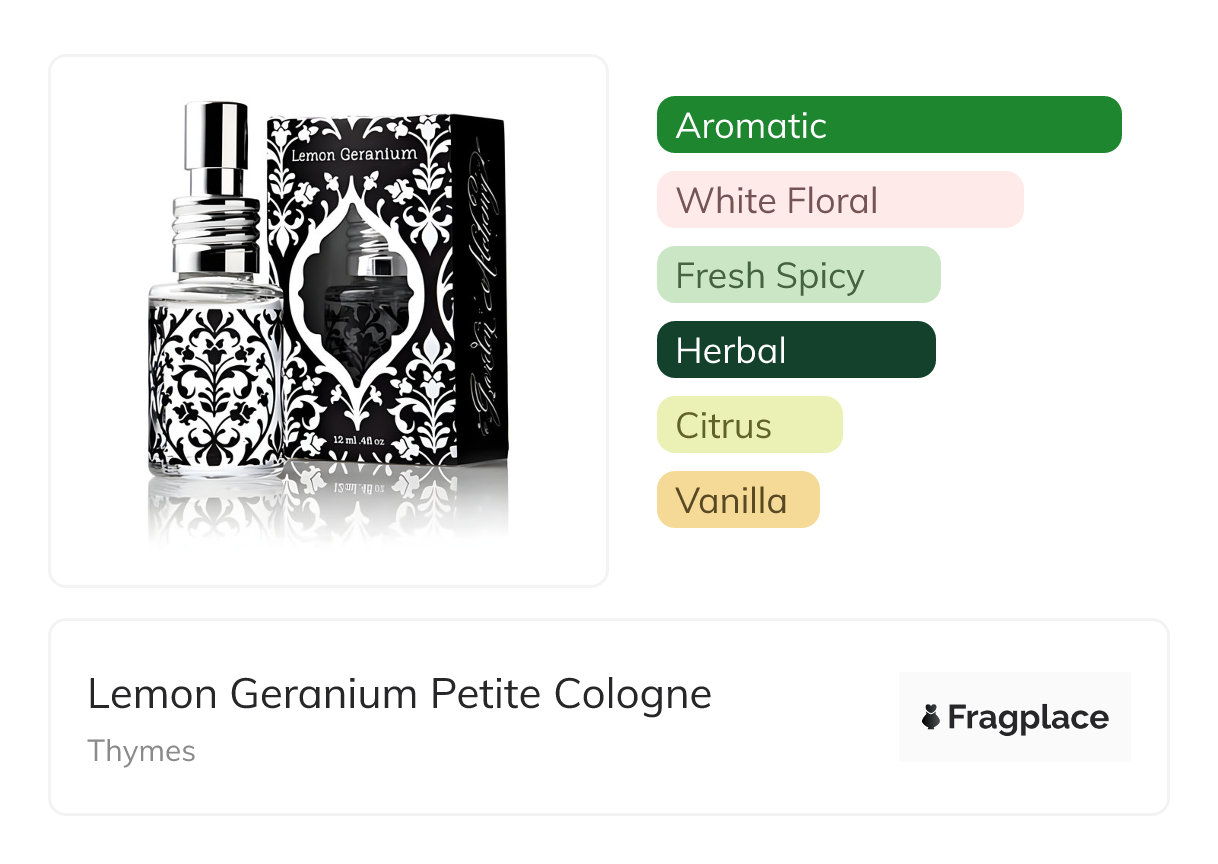Viewport: 1218px width, 864px height.
Task: Select the White Floral accord bar
Action: pyautogui.click(x=840, y=200)
